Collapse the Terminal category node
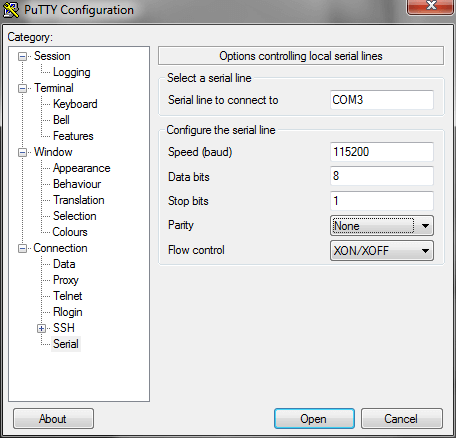Screen dimensions: 456x438 tap(22, 88)
